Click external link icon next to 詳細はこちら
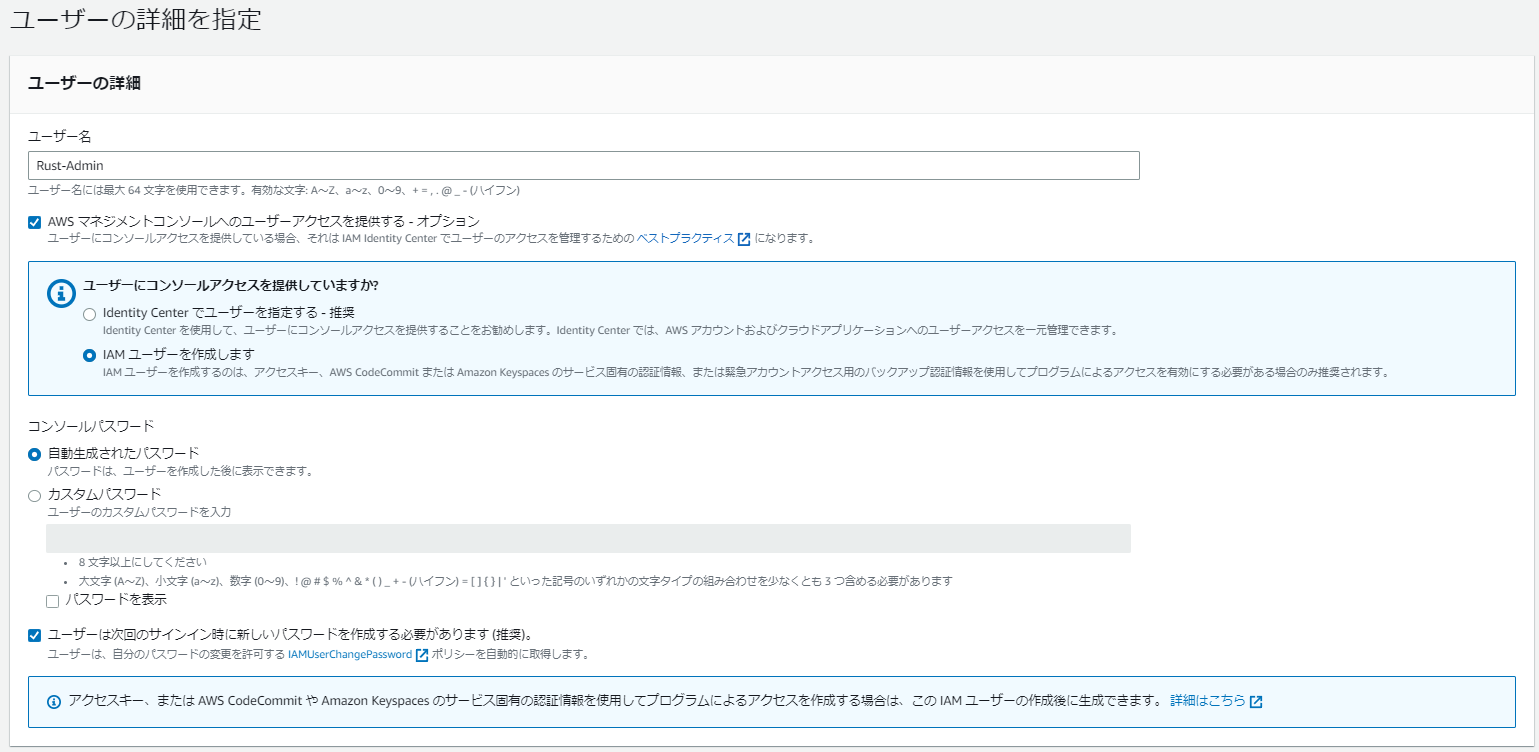The width and height of the screenshot is (1539, 752). click(x=1256, y=701)
